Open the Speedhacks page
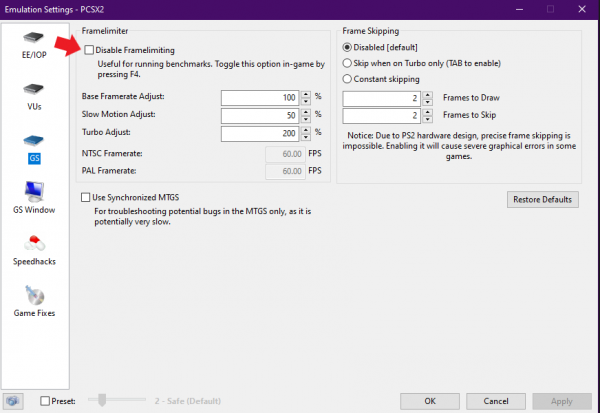This screenshot has height=413, width=600. (35, 248)
